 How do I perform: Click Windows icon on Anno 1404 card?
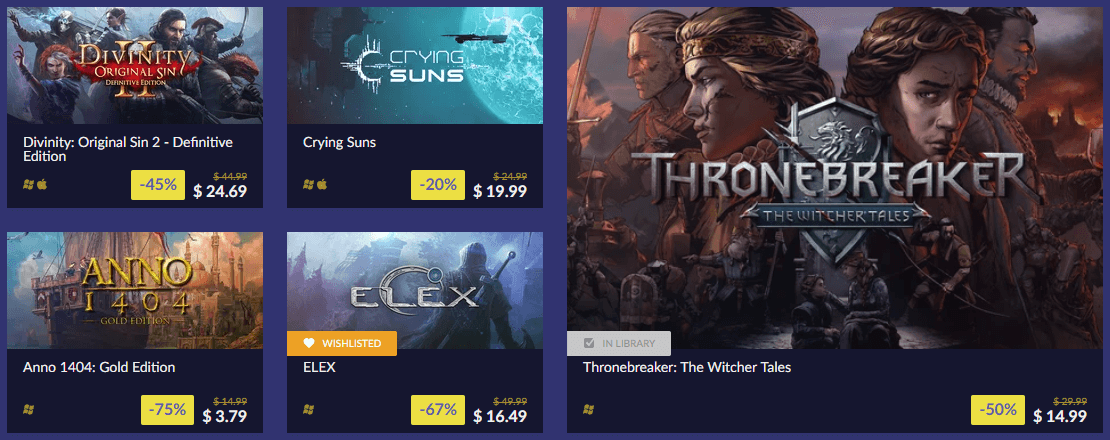[x=28, y=409]
